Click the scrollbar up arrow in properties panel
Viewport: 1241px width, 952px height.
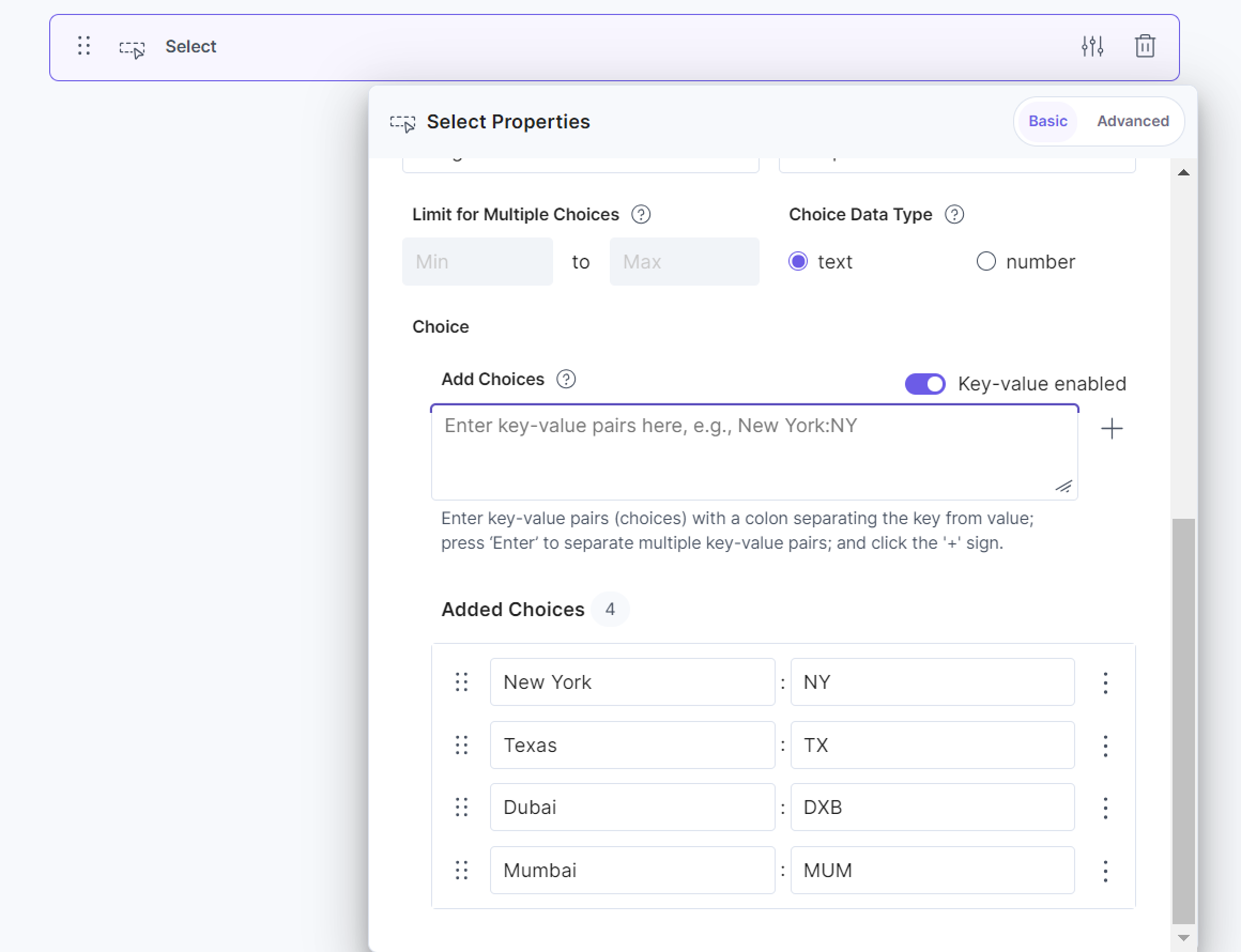click(1183, 173)
